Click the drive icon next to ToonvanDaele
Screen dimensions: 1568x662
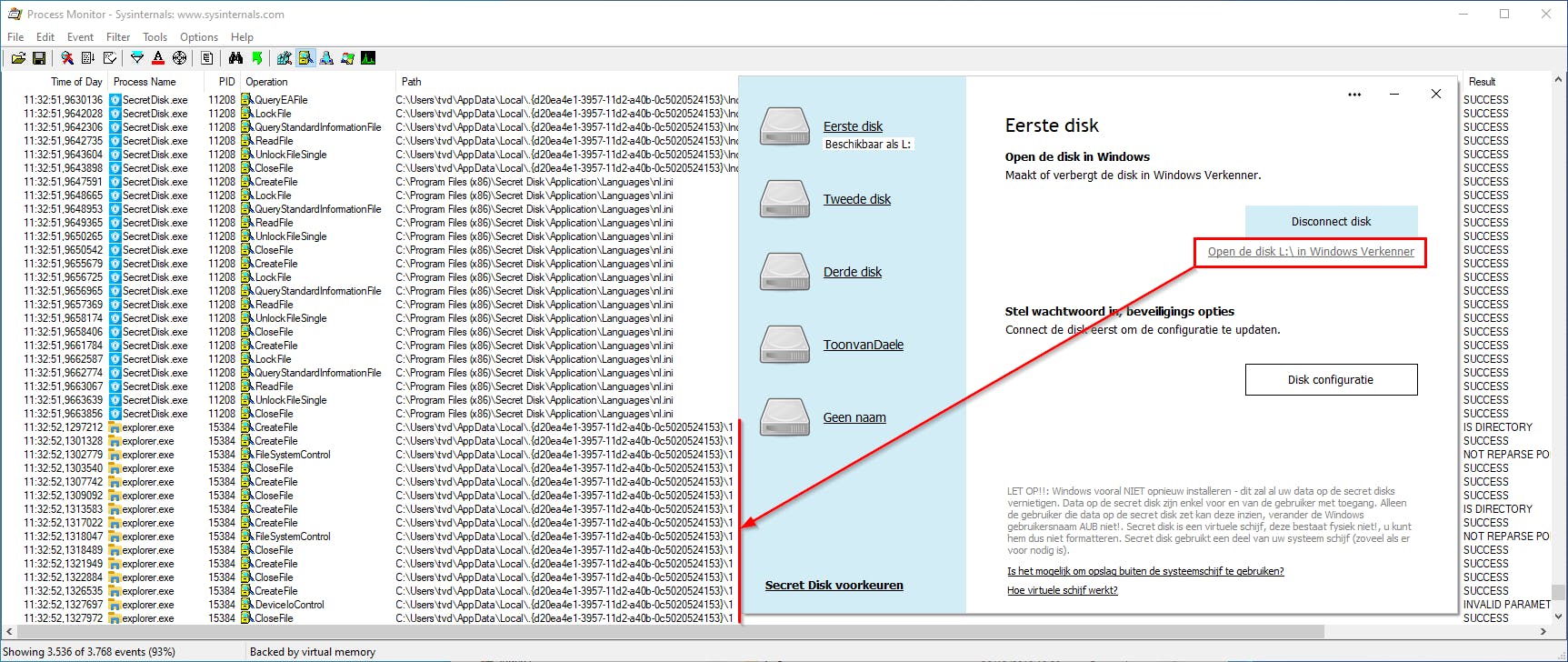[784, 345]
